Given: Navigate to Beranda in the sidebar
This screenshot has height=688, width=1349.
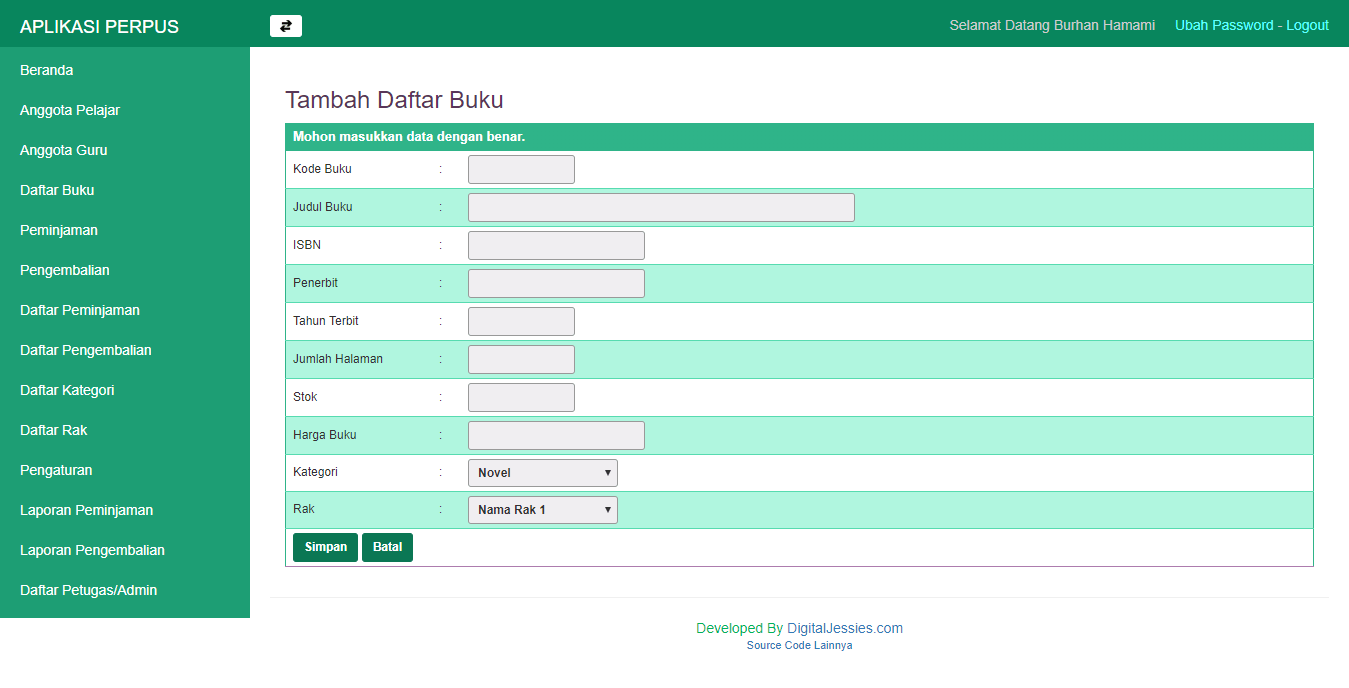Looking at the screenshot, I should pyautogui.click(x=46, y=70).
